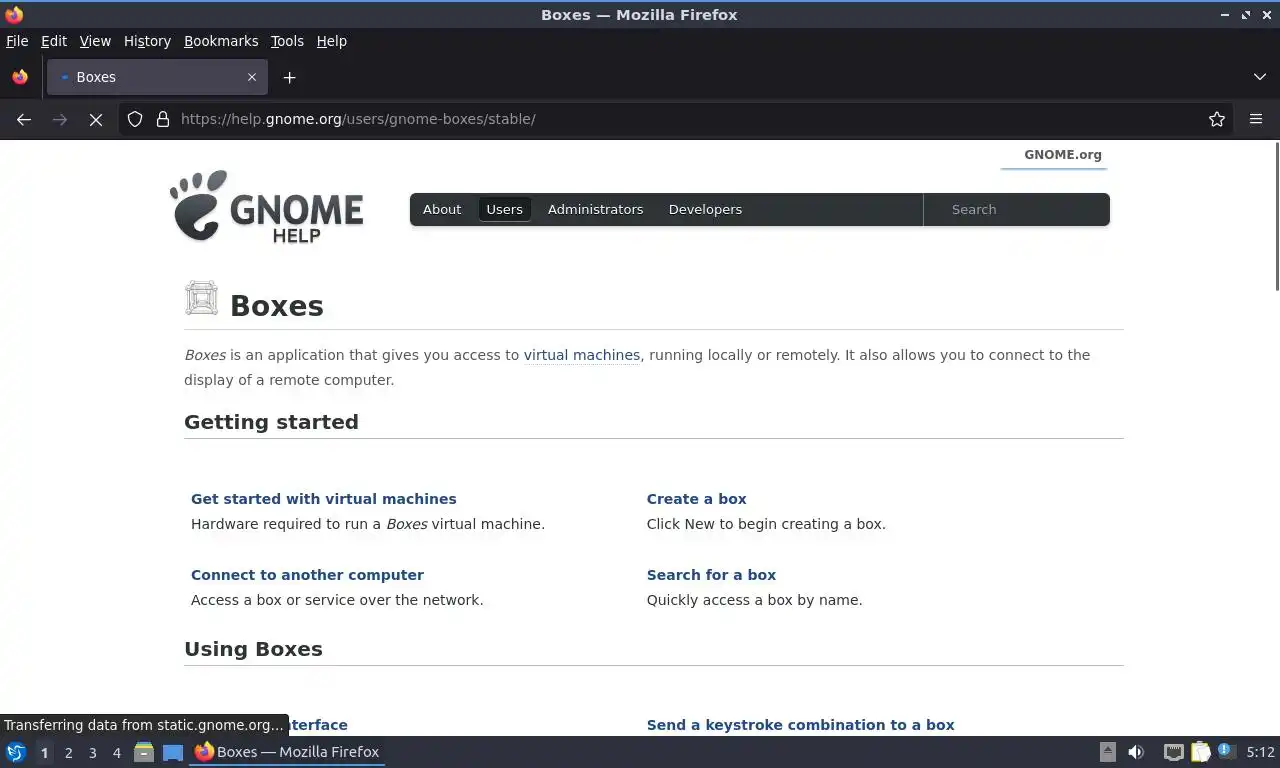Viewport: 1280px width, 768px height.
Task: Follow the GNOME.org link
Action: [1062, 155]
